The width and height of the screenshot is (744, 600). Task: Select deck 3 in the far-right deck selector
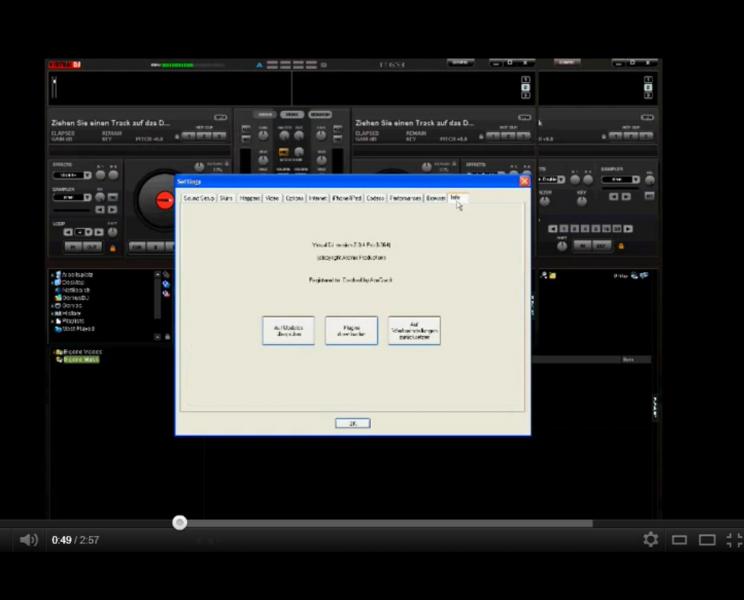coord(648,96)
